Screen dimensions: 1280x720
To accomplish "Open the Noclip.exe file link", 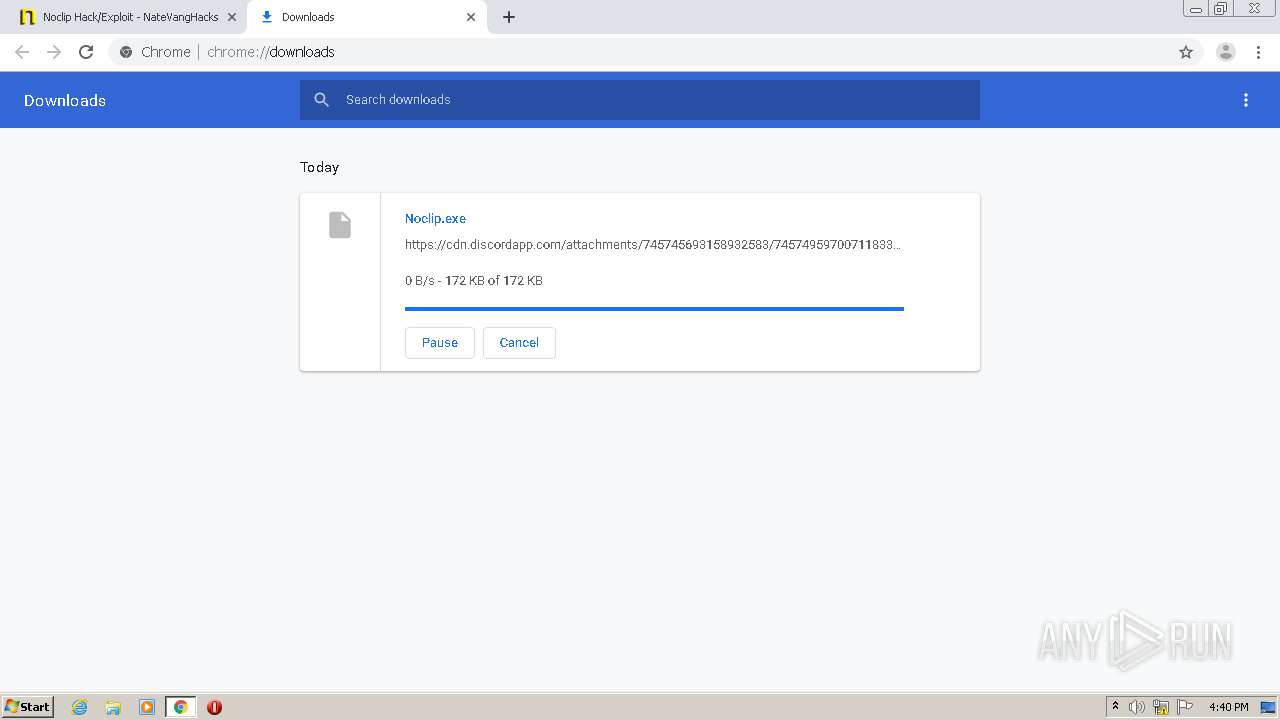I will pyautogui.click(x=435, y=218).
